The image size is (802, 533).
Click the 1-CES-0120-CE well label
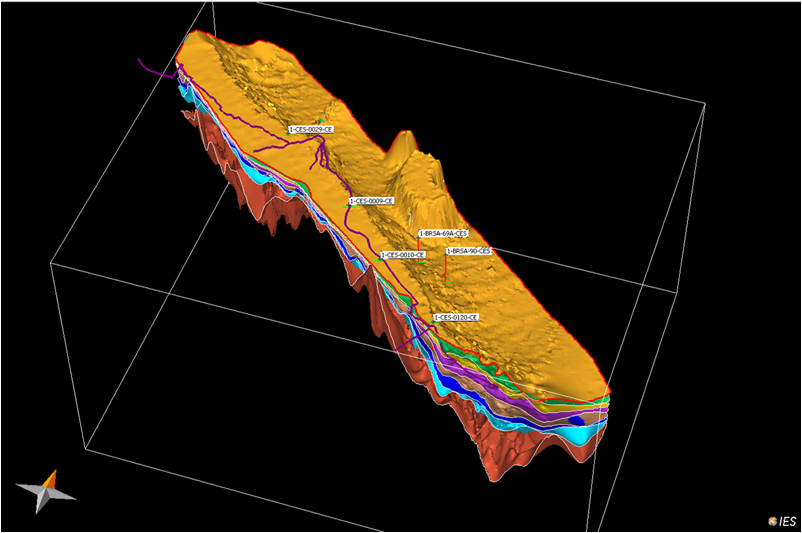point(456,317)
